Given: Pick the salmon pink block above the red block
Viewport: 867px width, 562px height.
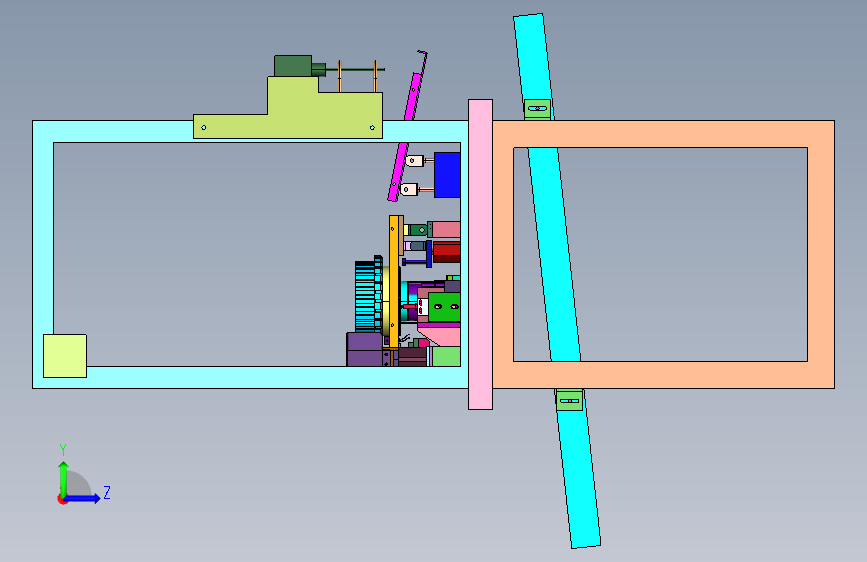Looking at the screenshot, I should pos(446,229).
